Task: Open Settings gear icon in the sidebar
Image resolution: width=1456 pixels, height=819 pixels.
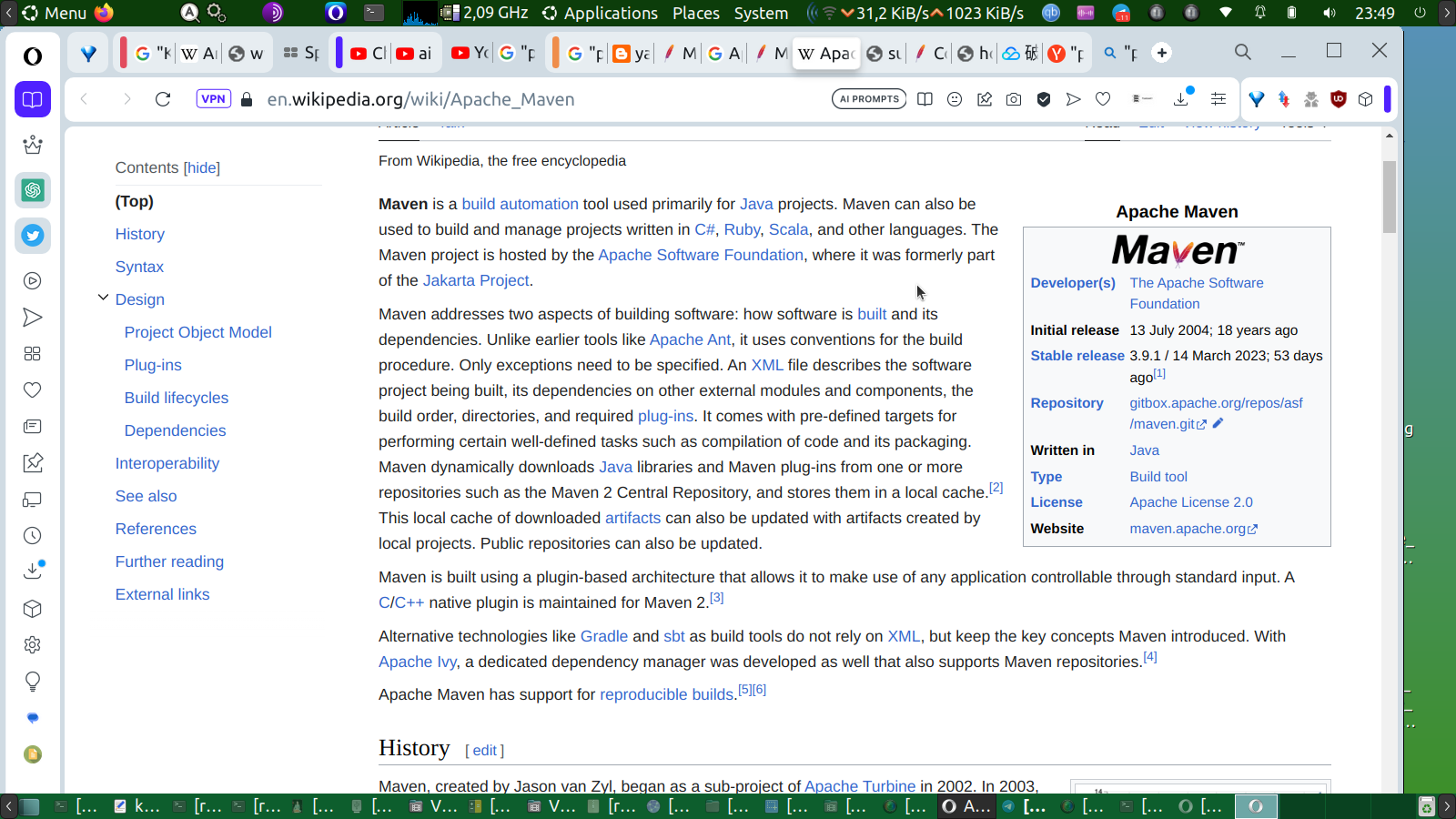Action: coord(33,645)
